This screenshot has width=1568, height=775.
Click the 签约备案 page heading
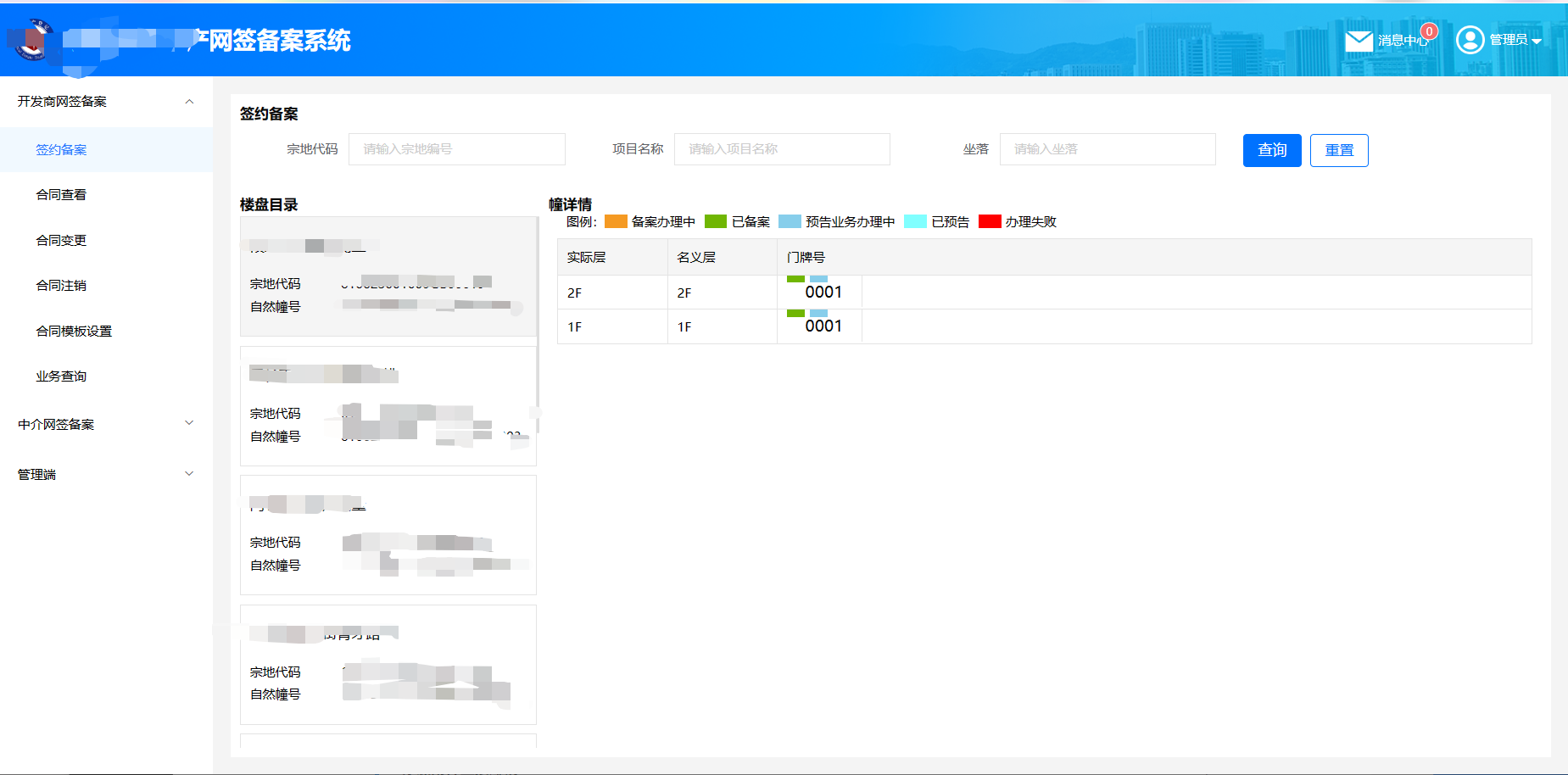[269, 114]
